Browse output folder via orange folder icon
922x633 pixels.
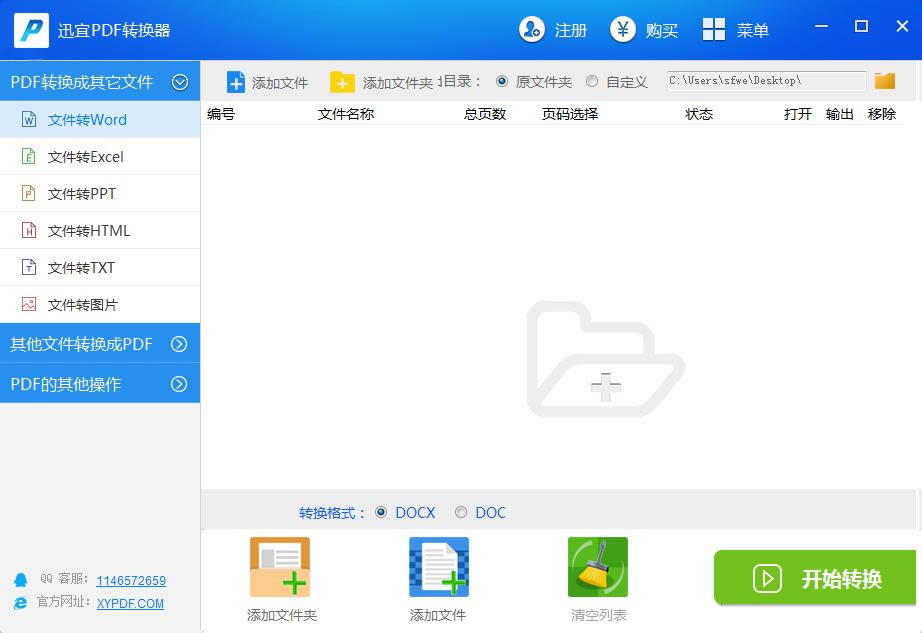coord(885,81)
